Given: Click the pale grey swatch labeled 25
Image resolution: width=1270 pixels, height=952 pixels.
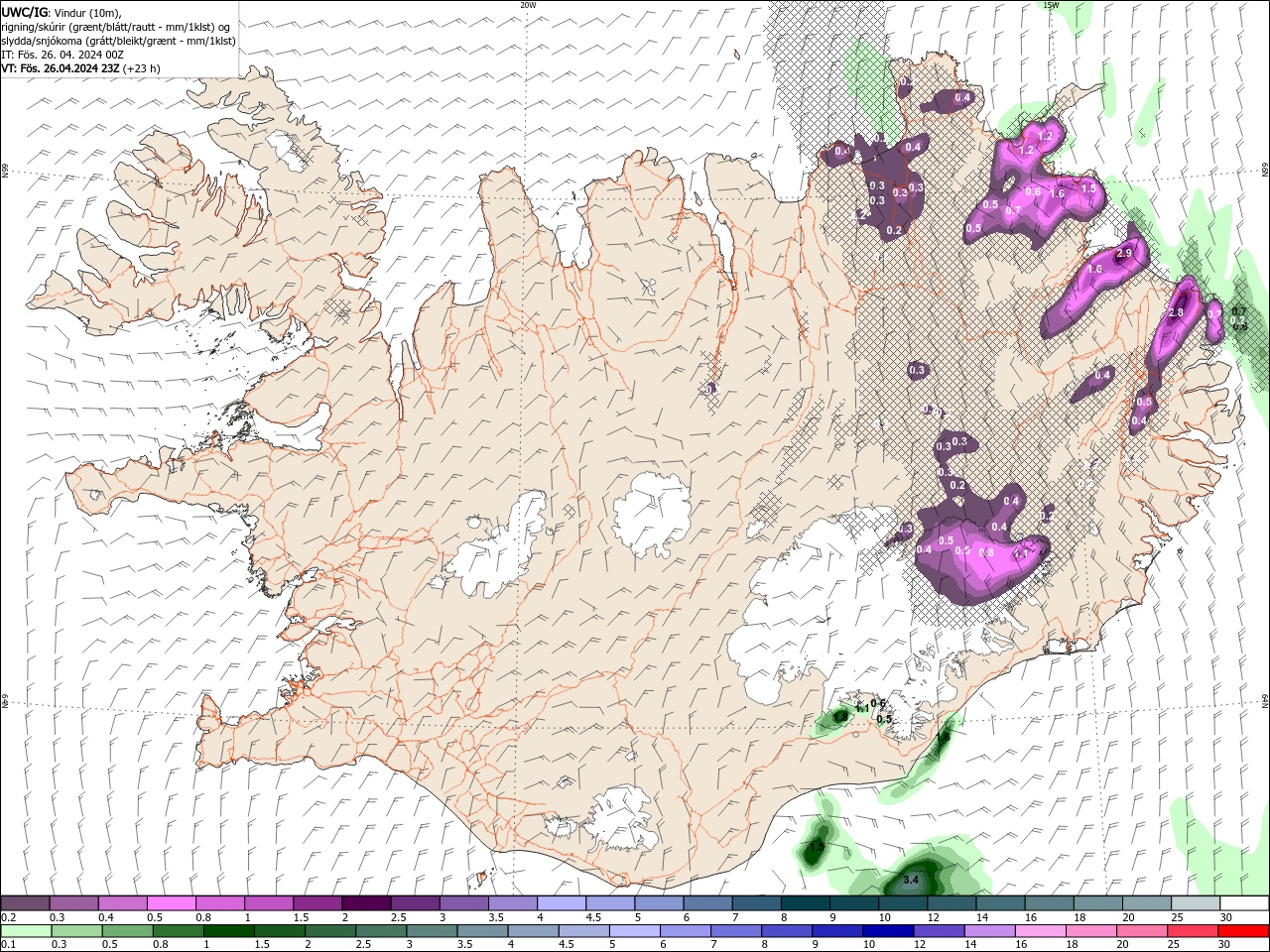Looking at the screenshot, I should (1195, 903).
